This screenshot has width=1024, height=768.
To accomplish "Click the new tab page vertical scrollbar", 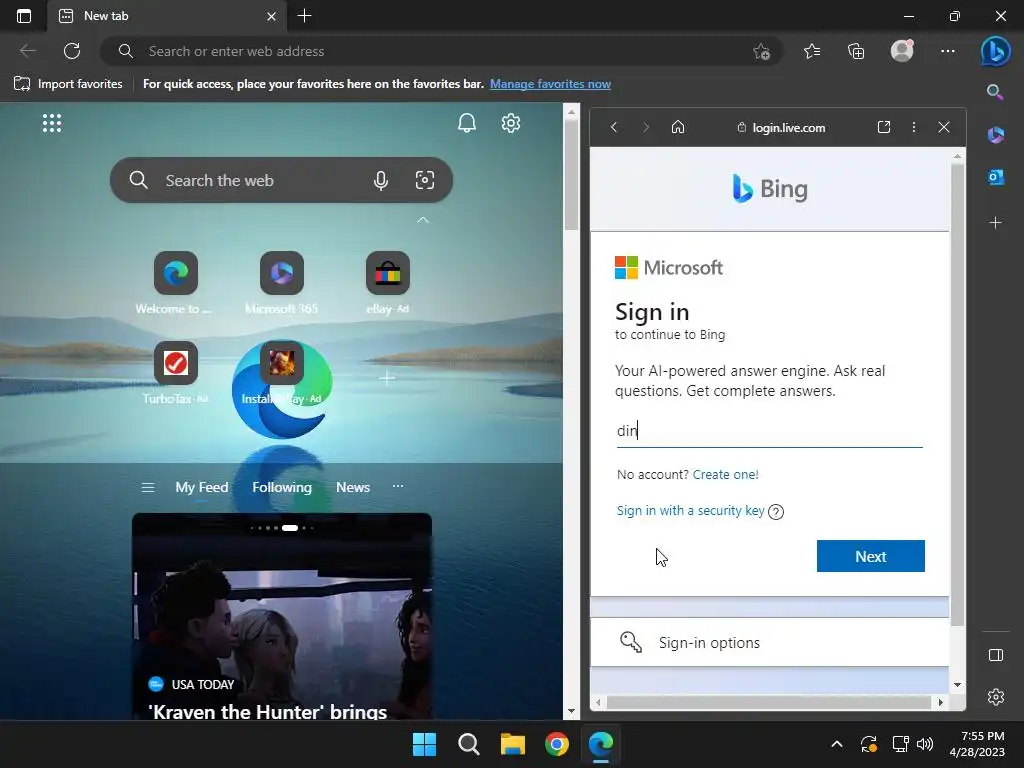I will point(571,175).
